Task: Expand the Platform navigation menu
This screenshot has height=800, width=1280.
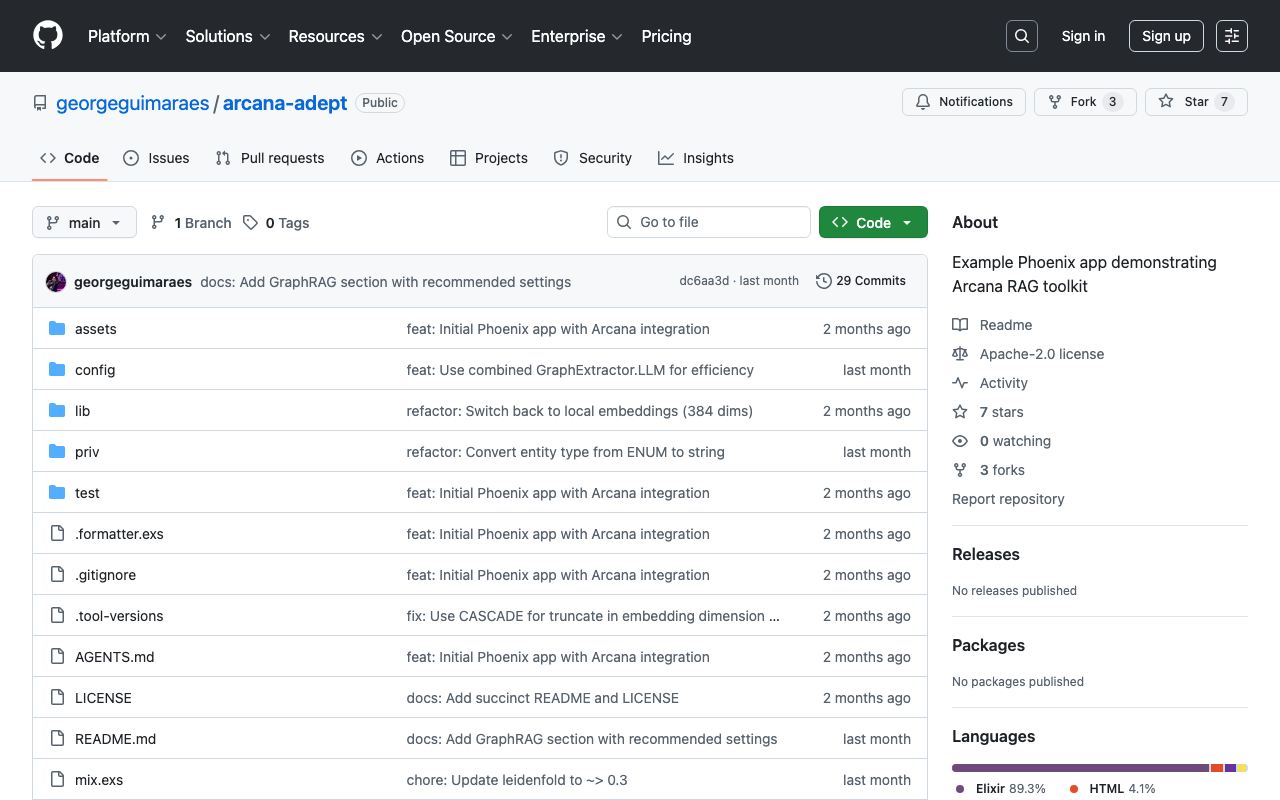Action: click(x=128, y=36)
